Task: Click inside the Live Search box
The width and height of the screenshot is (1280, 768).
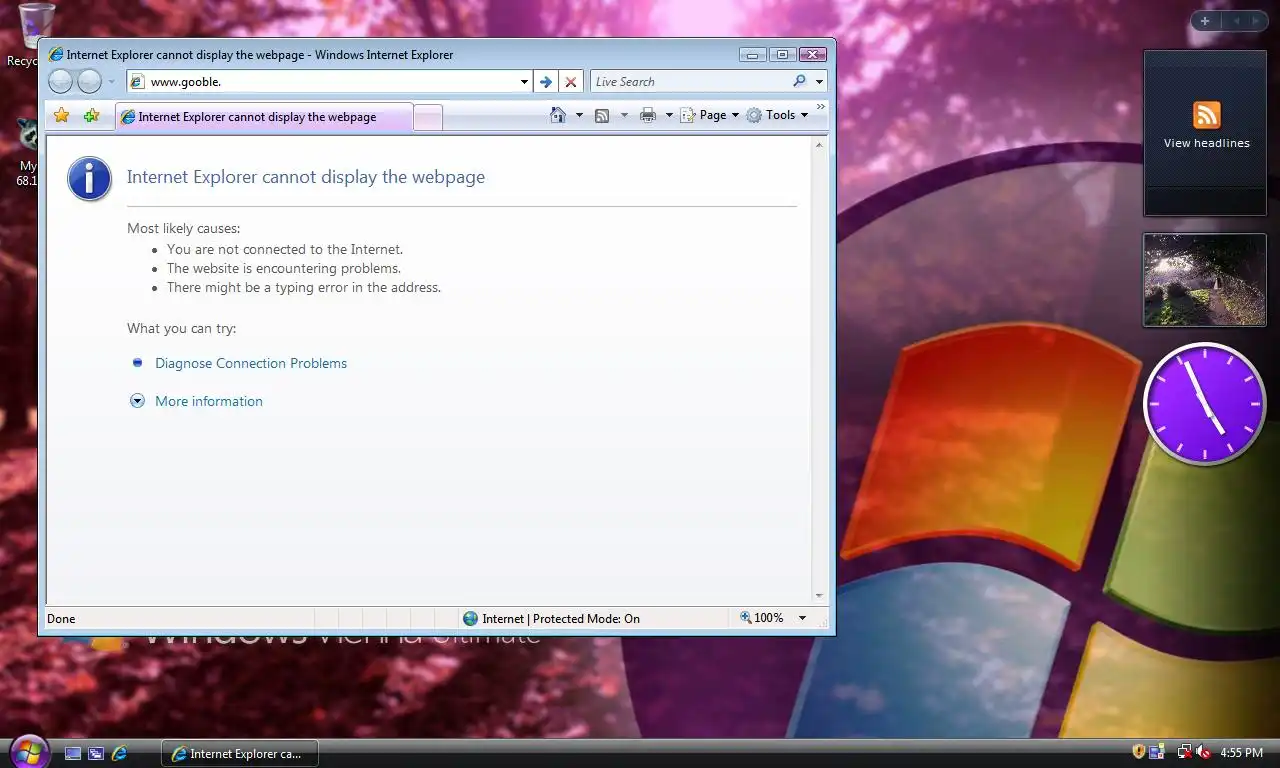Action: click(x=690, y=82)
